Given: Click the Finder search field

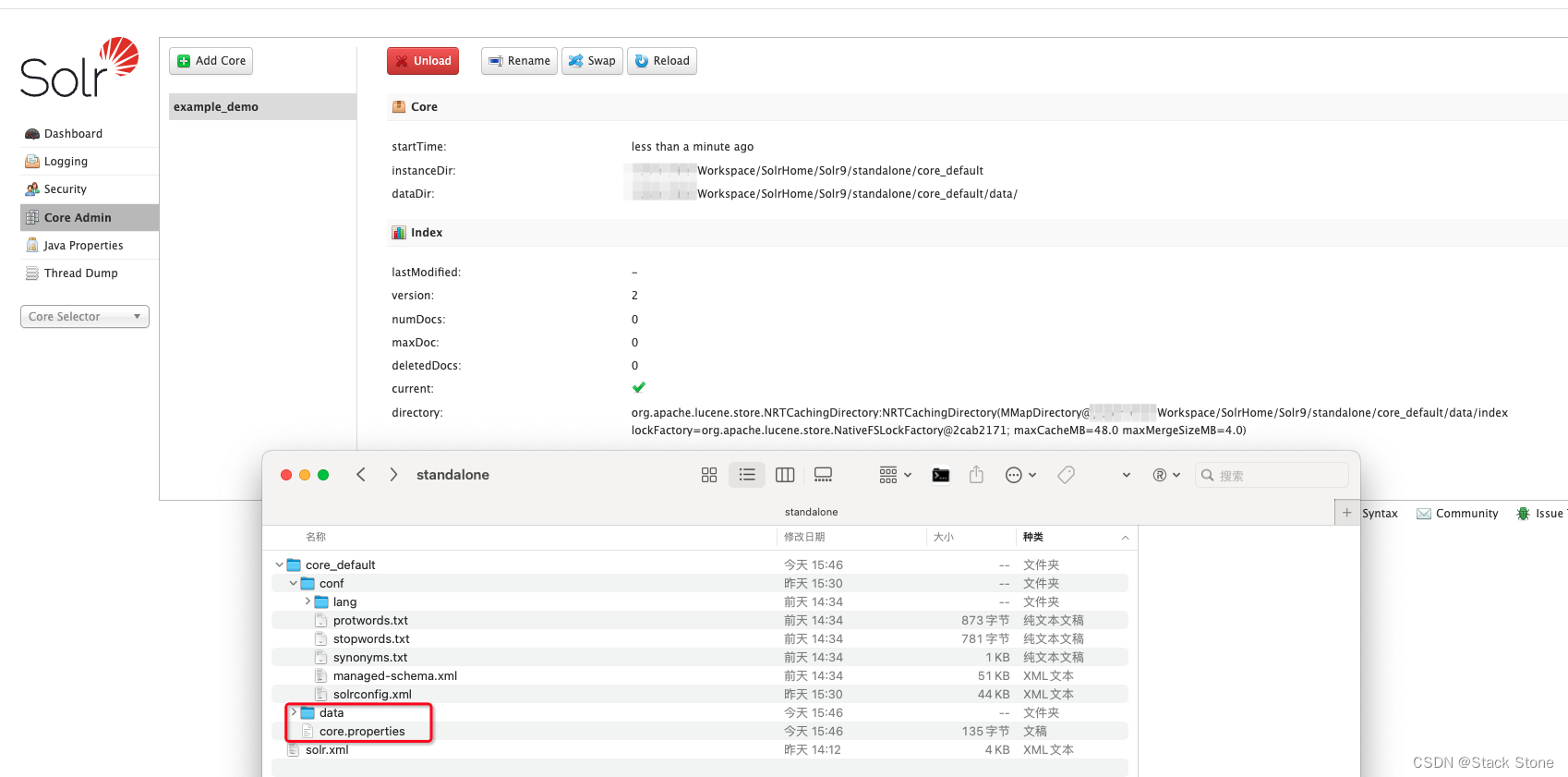Looking at the screenshot, I should tap(1272, 475).
